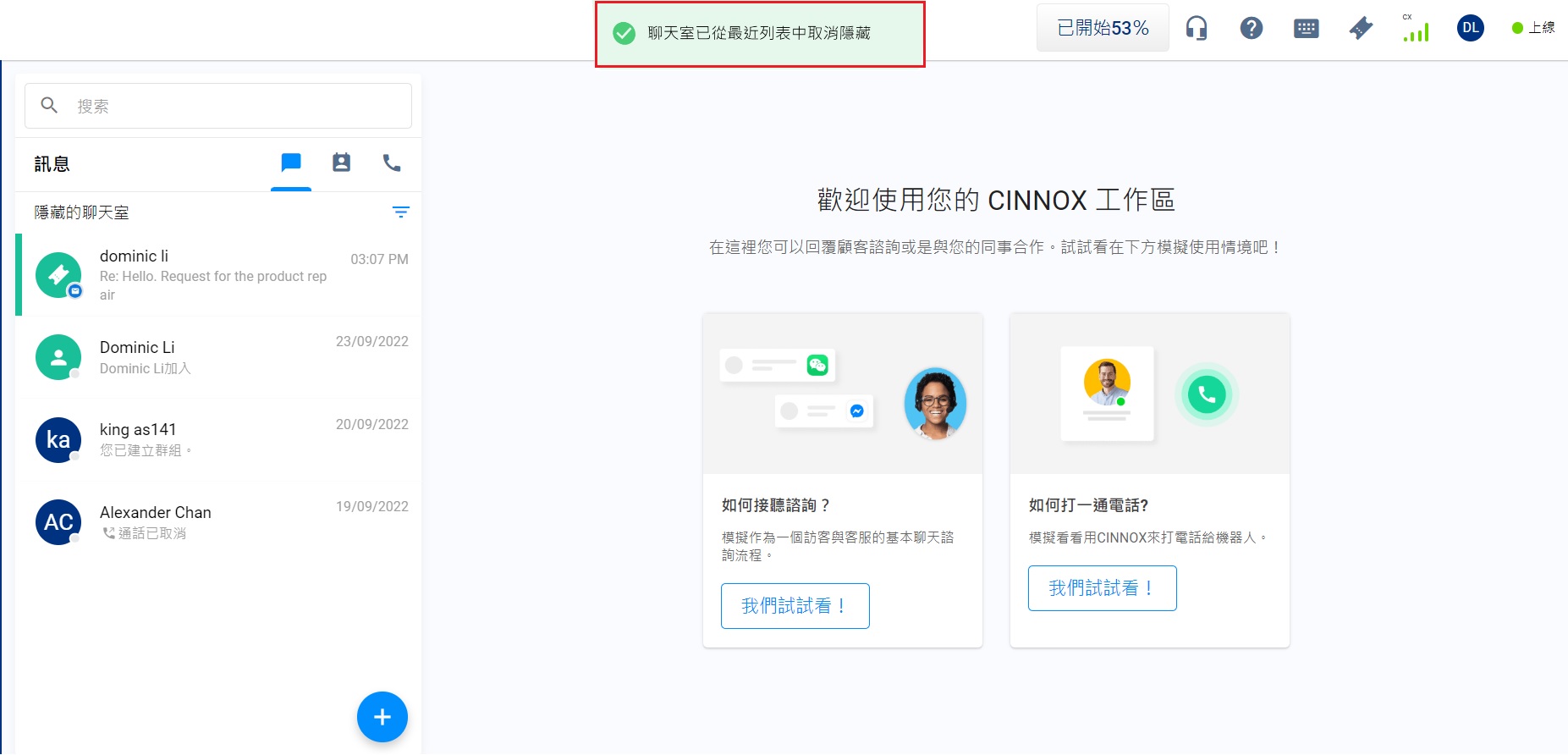Click the AC avatar of Alexander Chan
Viewport: 1568px width, 755px height.
(58, 522)
